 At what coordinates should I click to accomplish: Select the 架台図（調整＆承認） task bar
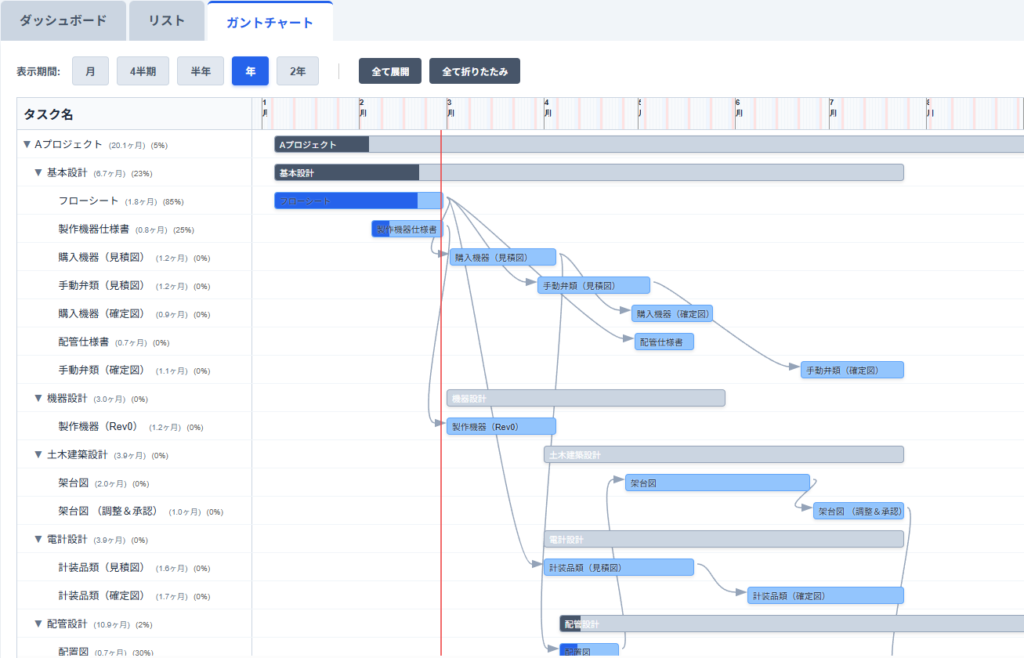tap(865, 511)
